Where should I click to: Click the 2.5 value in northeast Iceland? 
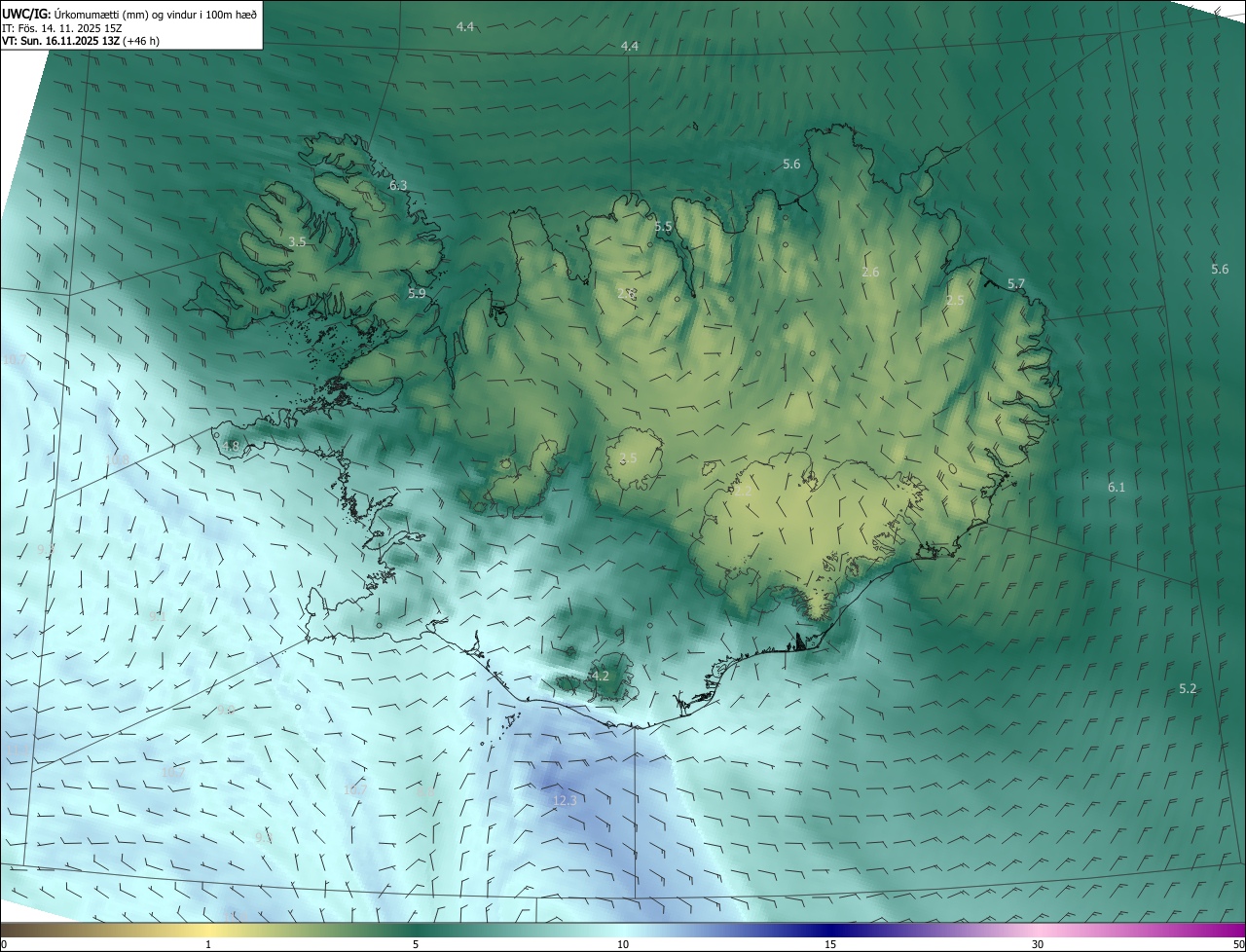(955, 301)
